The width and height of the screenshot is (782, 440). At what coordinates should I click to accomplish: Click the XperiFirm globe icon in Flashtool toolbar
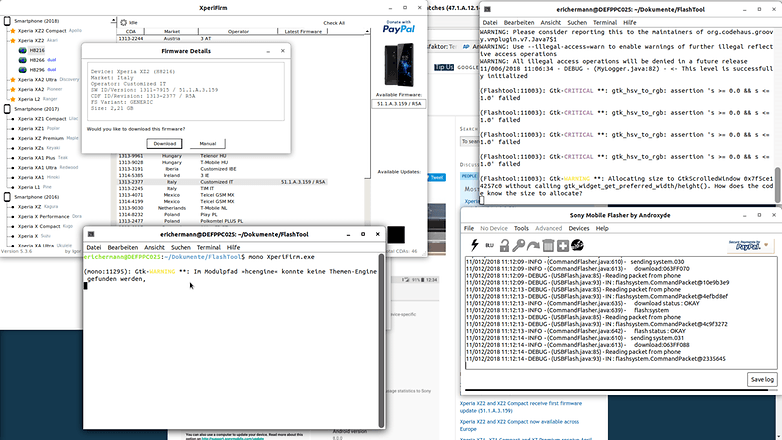578,245
